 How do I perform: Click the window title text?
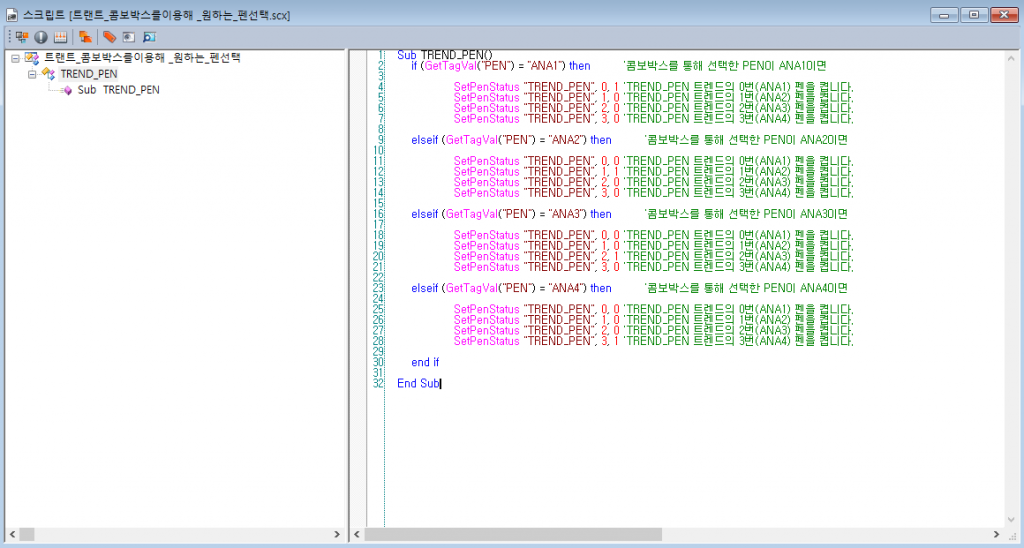tap(157, 14)
